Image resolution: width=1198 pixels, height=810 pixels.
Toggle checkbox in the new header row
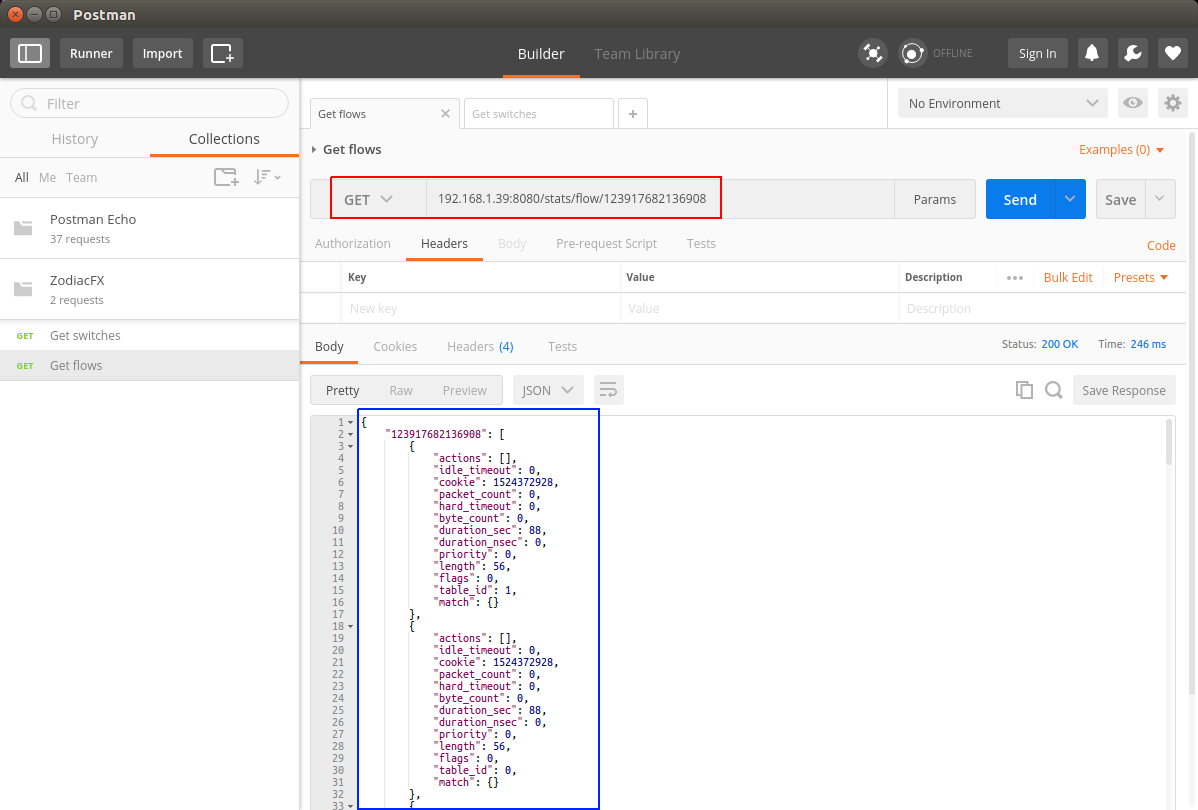(321, 309)
